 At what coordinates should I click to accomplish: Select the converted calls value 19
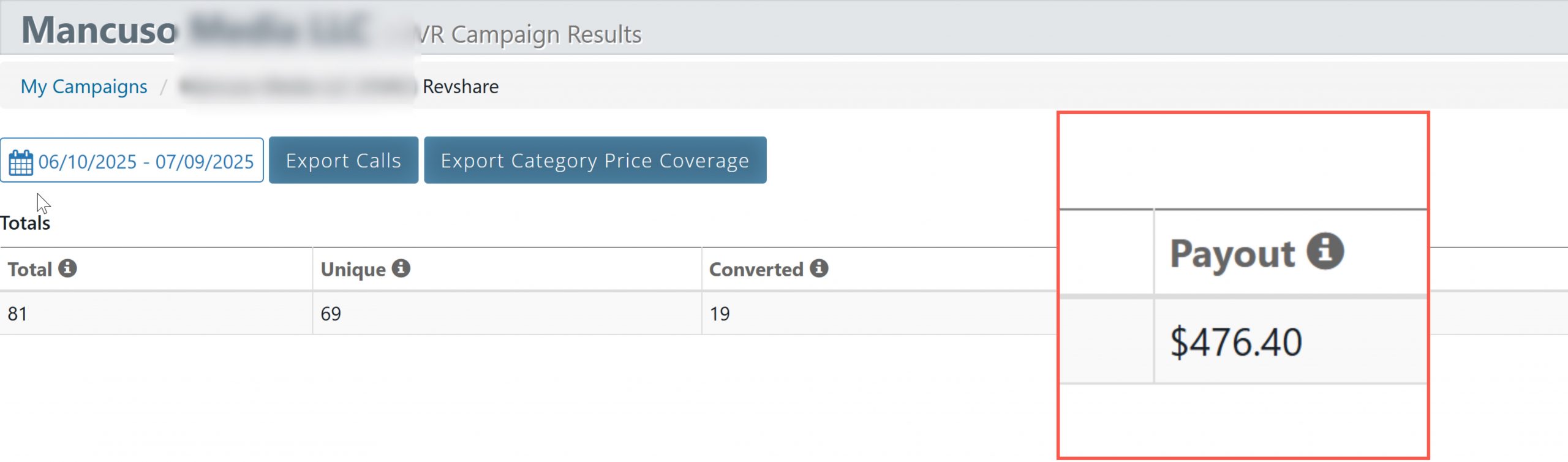(x=720, y=314)
